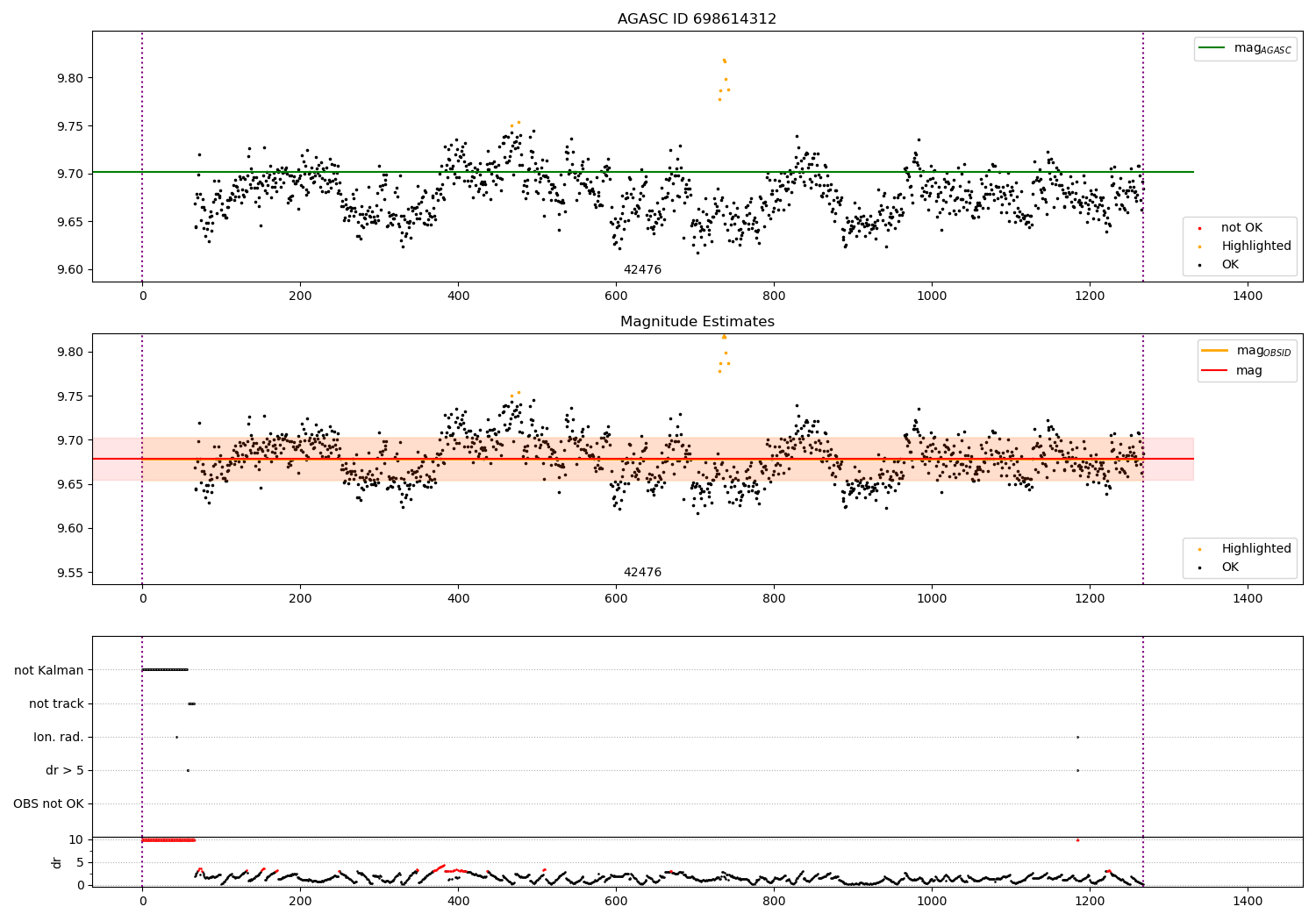Click the 9.80 tick in the AGASC ID plot

tap(70, 78)
